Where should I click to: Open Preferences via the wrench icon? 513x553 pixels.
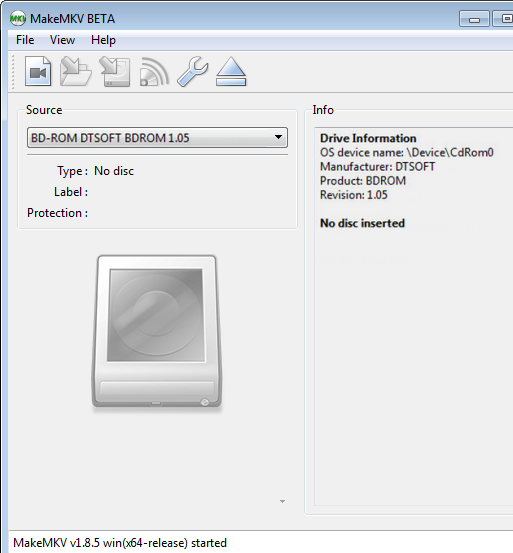(x=193, y=72)
